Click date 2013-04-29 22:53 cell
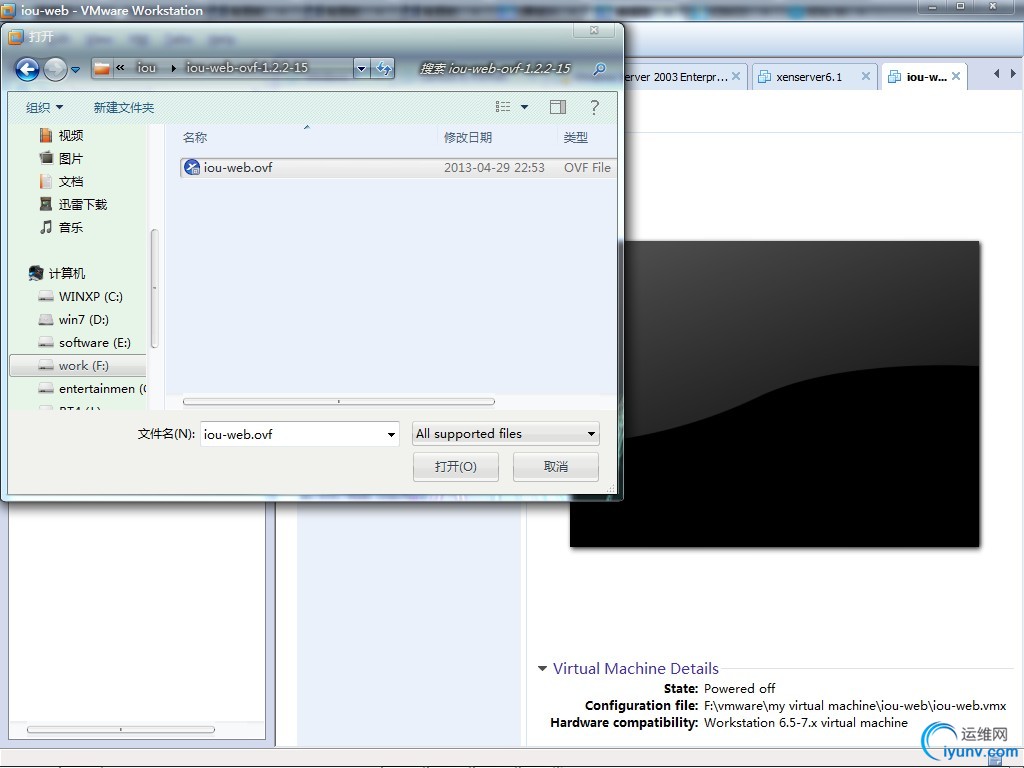Viewport: 1024px width, 768px height. click(x=494, y=168)
